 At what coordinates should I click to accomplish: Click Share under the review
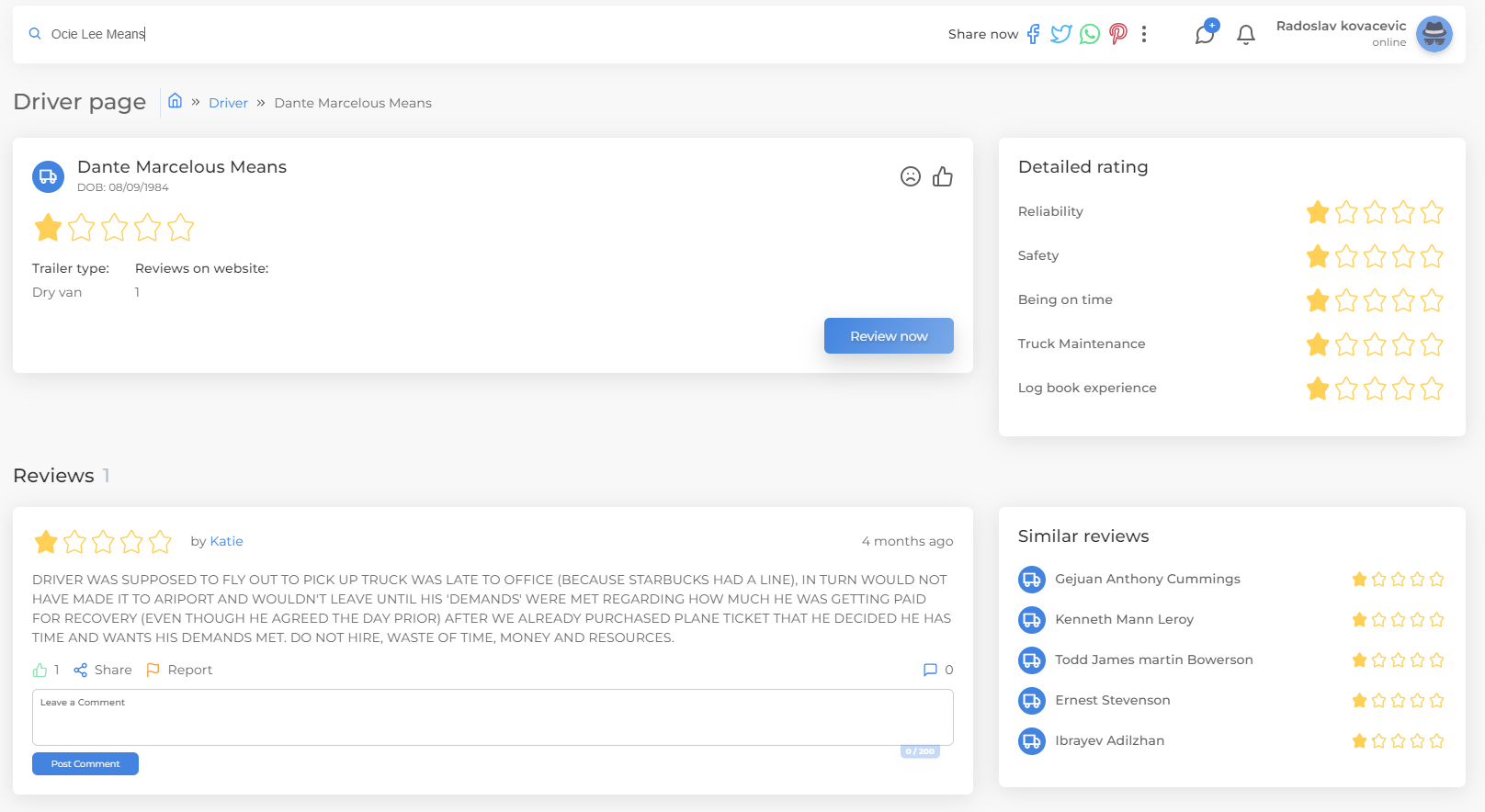tap(103, 670)
